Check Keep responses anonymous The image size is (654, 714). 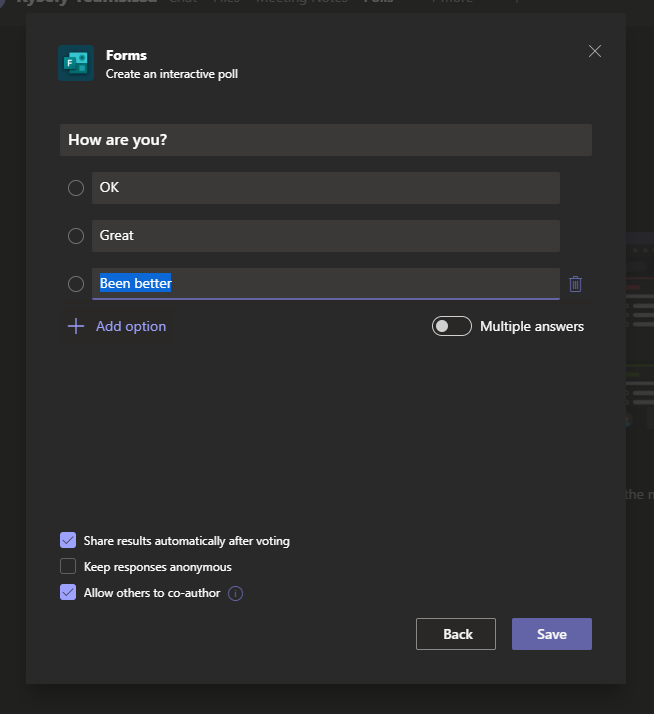[x=68, y=566]
